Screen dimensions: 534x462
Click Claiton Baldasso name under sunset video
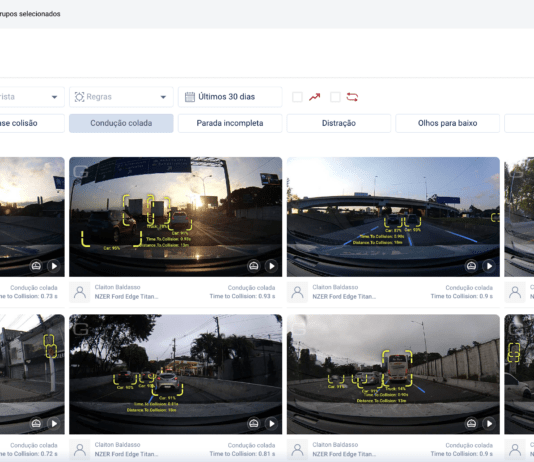[117, 287]
